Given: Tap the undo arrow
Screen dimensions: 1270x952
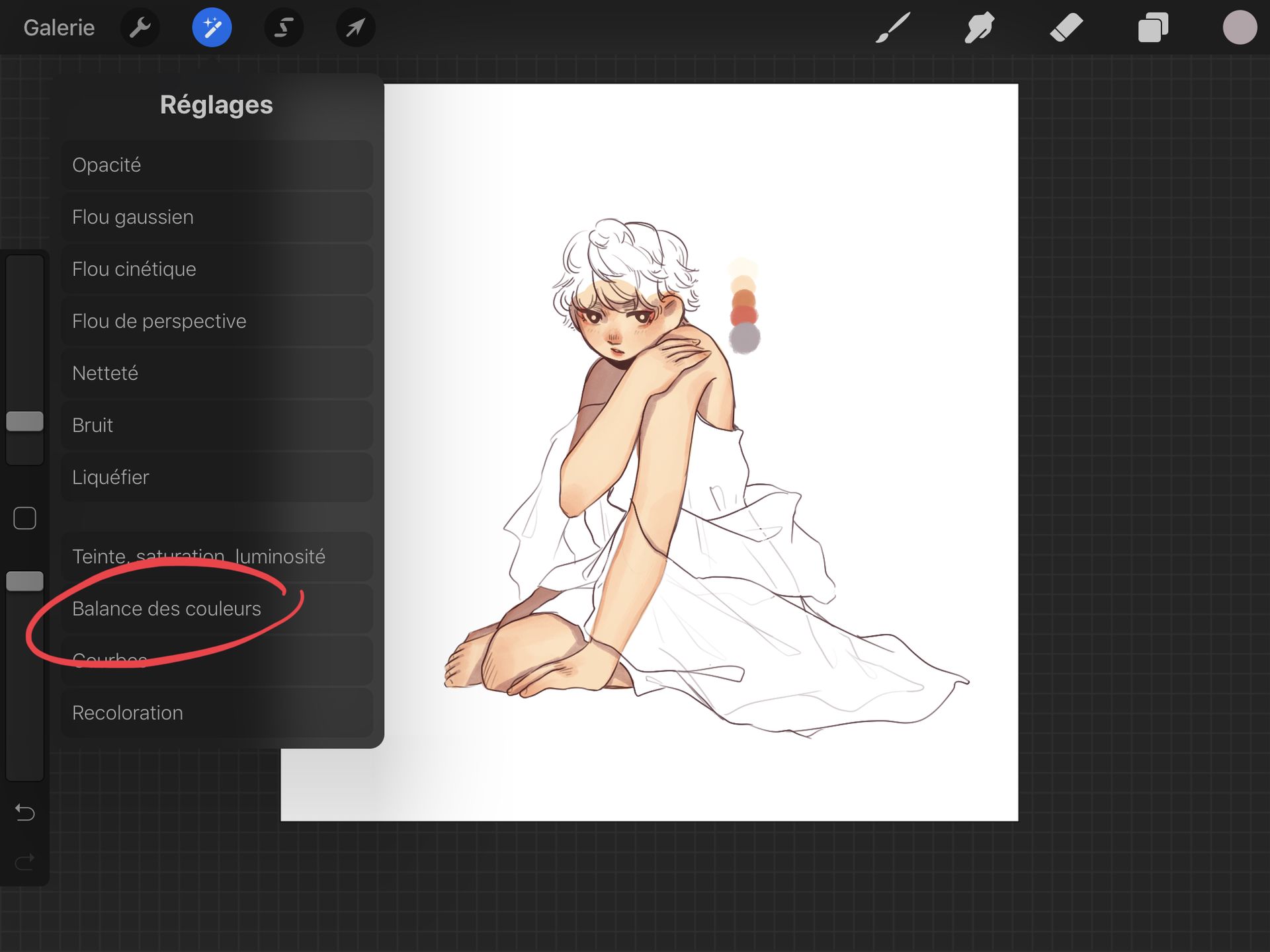Looking at the screenshot, I should pyautogui.click(x=24, y=812).
